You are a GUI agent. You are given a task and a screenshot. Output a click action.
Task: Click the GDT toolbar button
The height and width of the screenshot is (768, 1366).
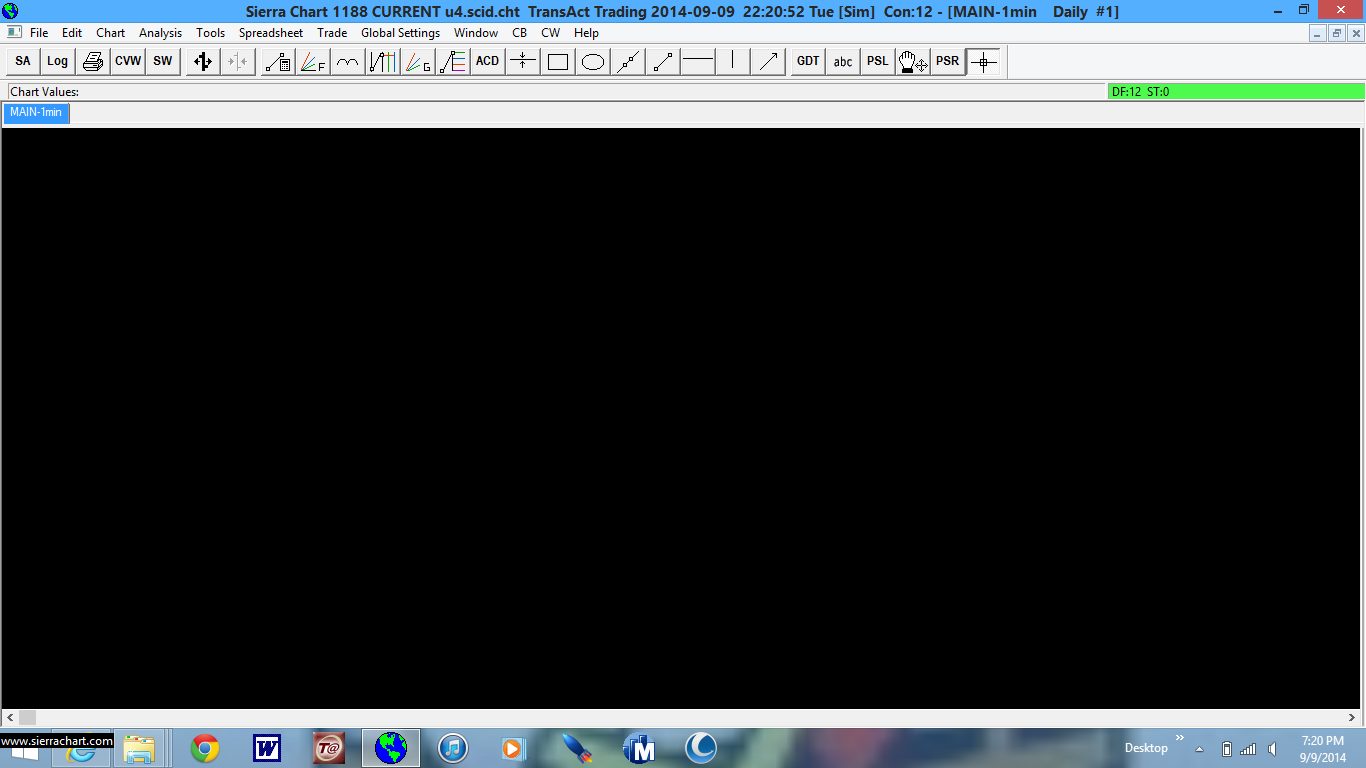(x=808, y=61)
